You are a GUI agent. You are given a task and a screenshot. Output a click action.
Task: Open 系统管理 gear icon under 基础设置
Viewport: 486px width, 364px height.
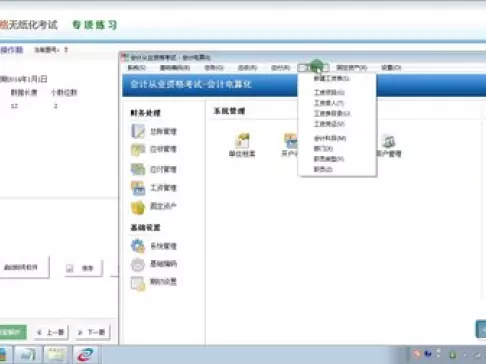[138, 246]
